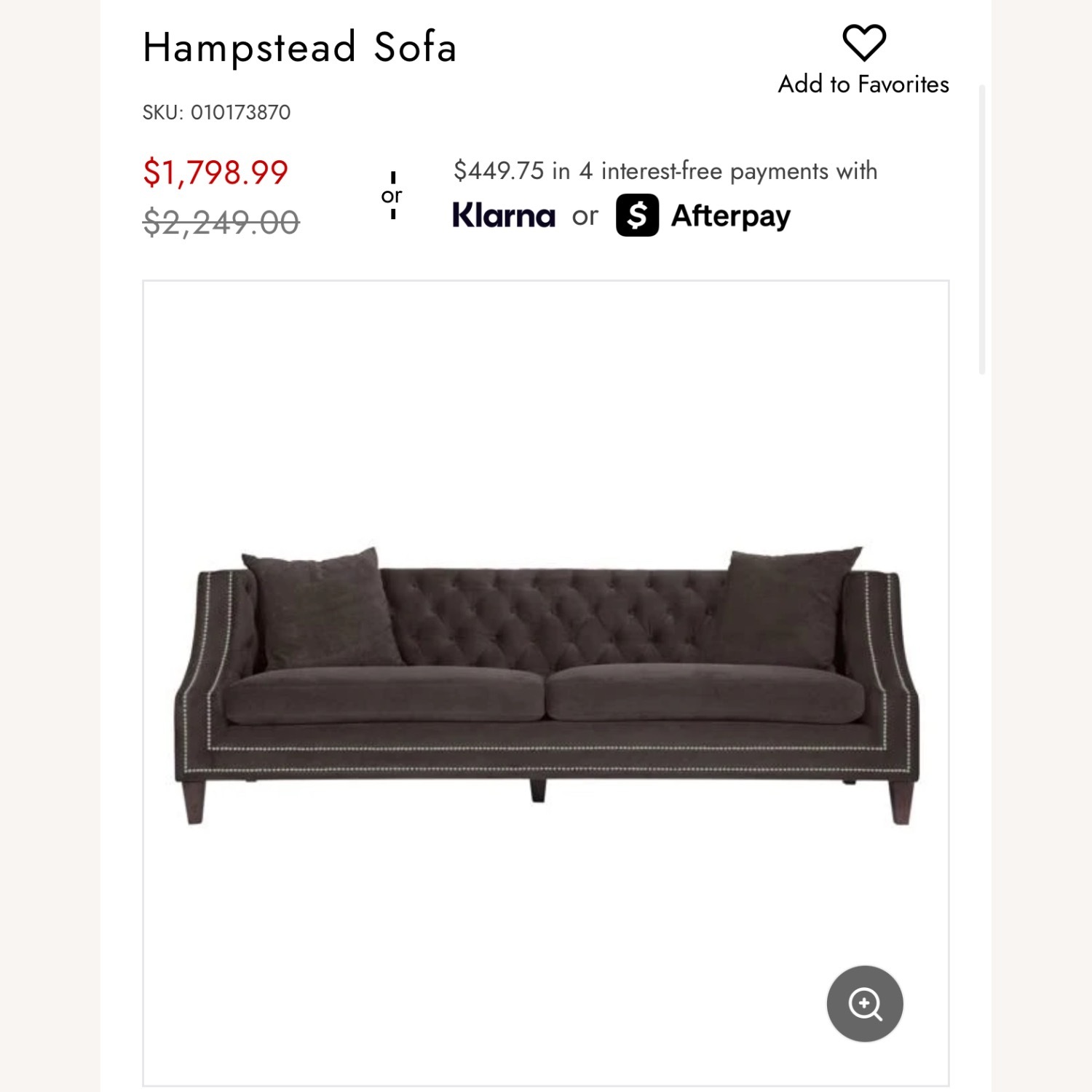
Task: Expand the interest-free payments details
Action: click(x=665, y=171)
